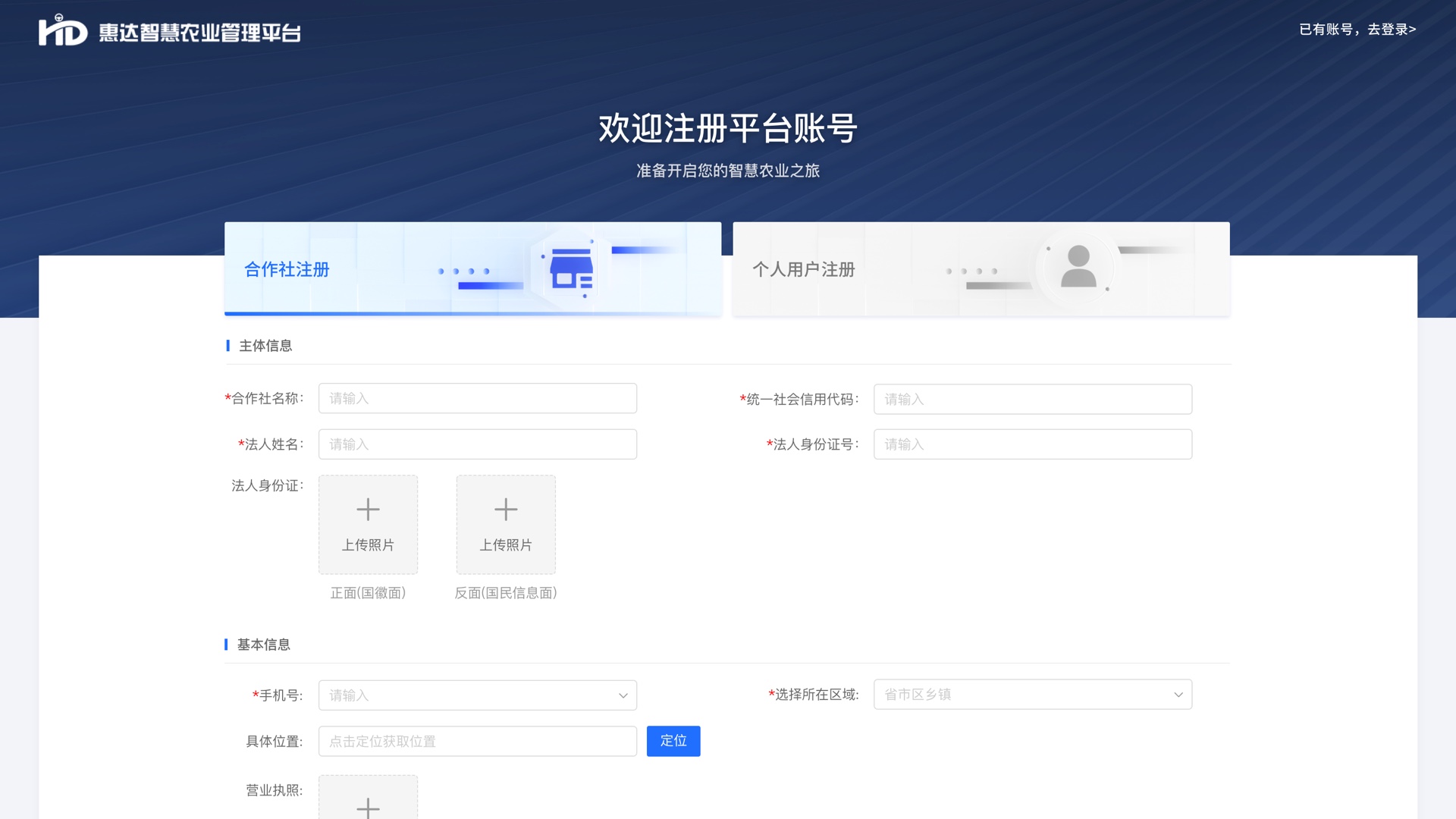Click the 基本信息 section heading
Viewport: 1456px width, 819px height.
pos(264,645)
